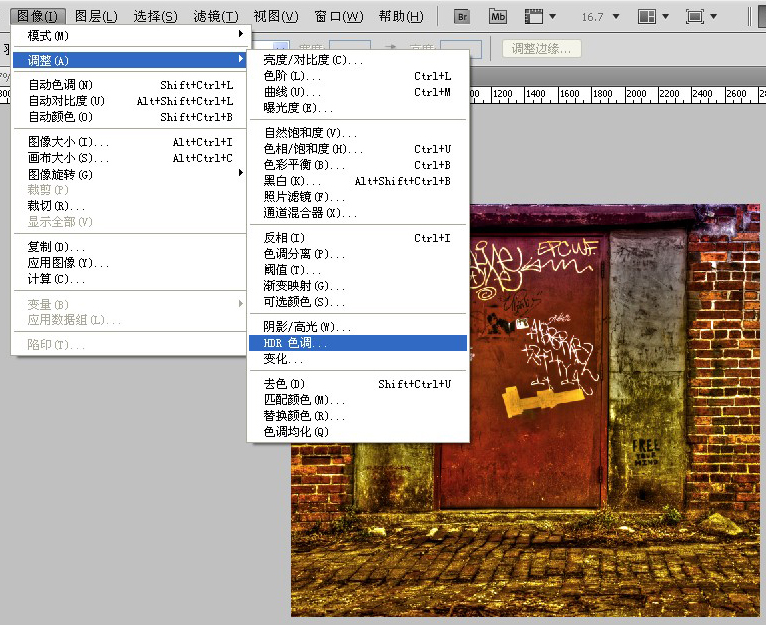The width and height of the screenshot is (766, 625).
Task: Choose 照片滤镜 (F)...
Action: [358, 196]
